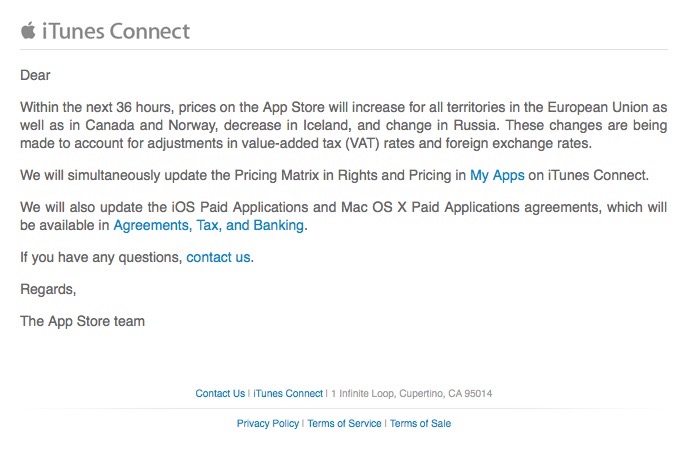Click the iTunes Connect header title
The image size is (688, 449).
116,32
